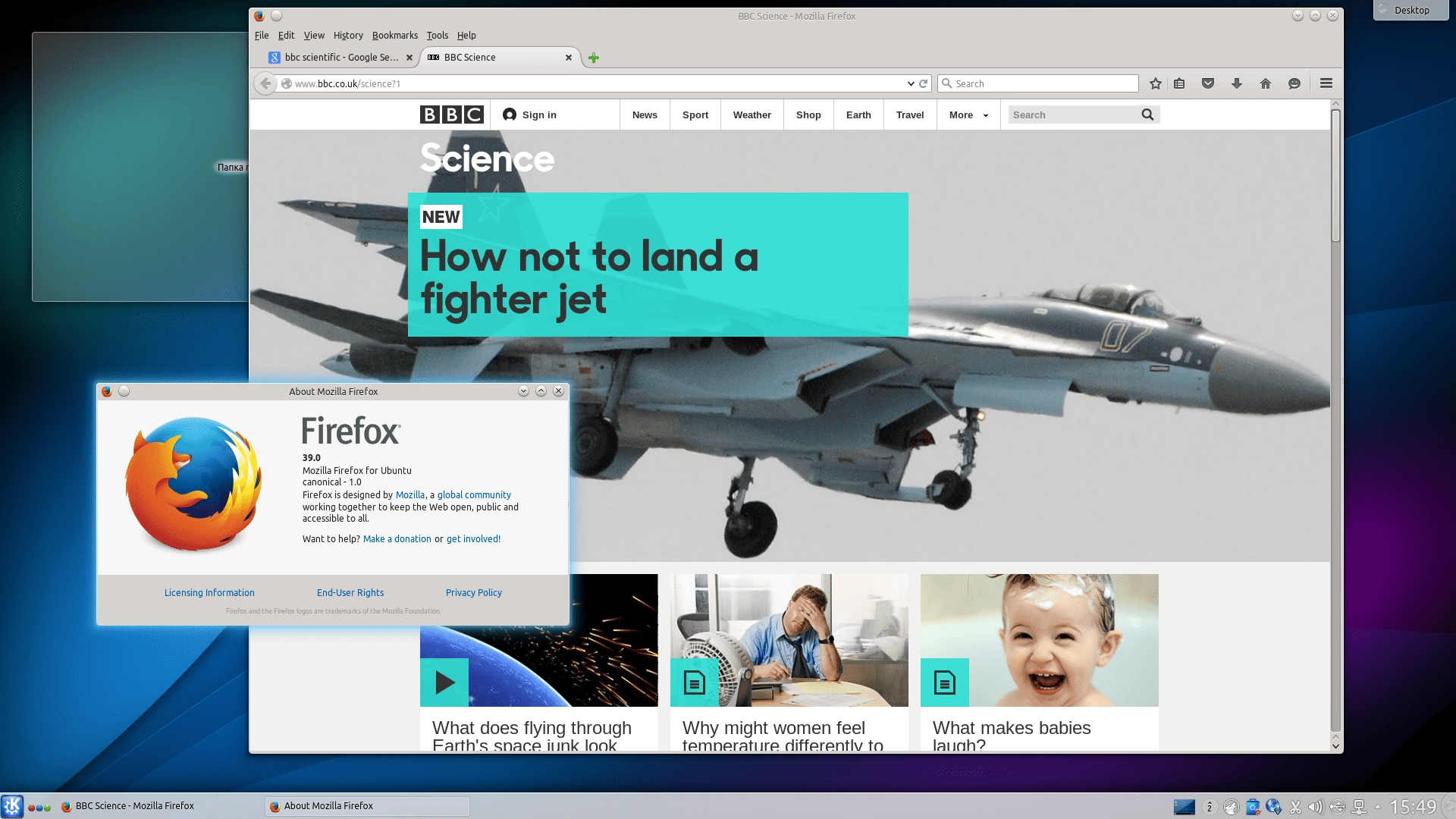The height and width of the screenshot is (819, 1456).
Task: Go to BBC Weather section
Action: click(x=752, y=115)
